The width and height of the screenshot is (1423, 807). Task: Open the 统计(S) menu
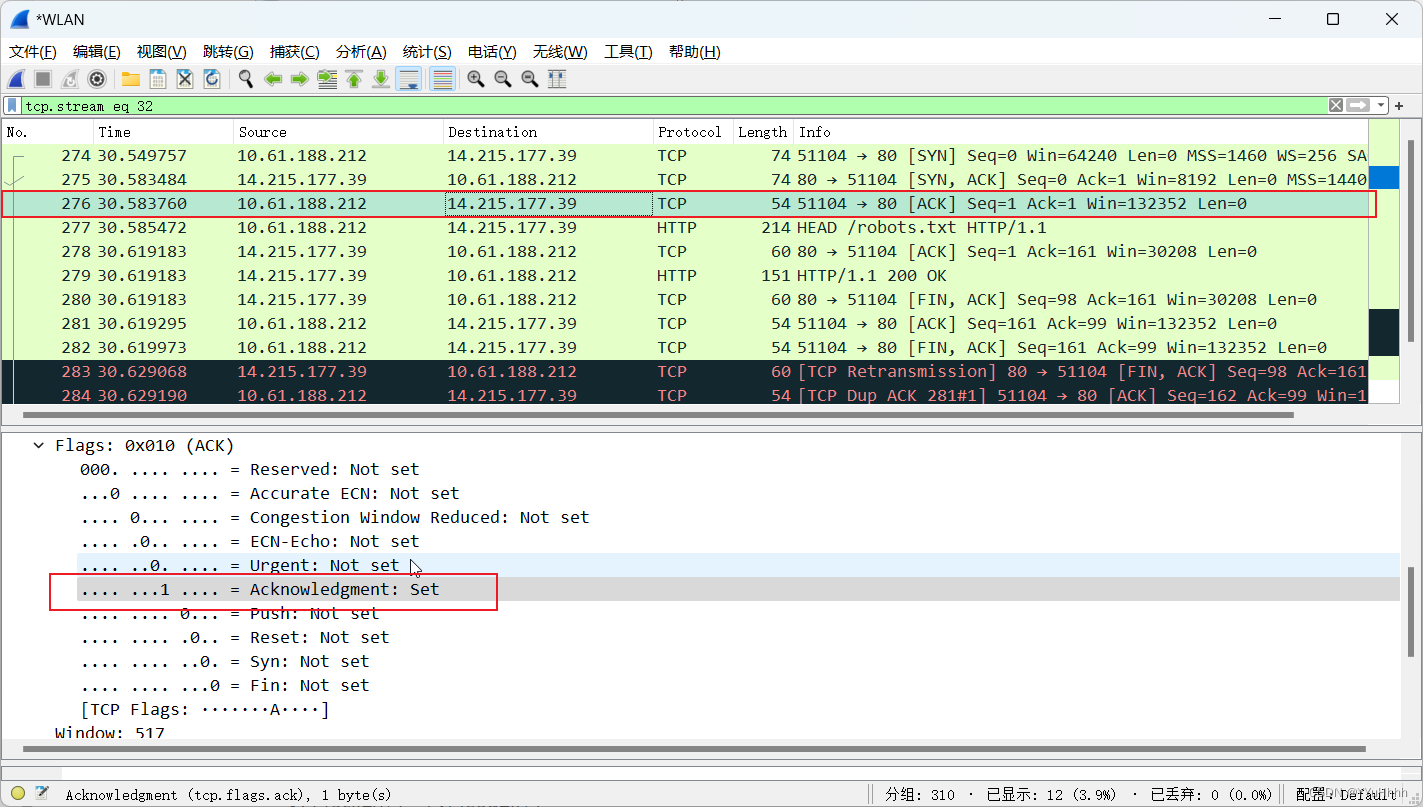427,52
